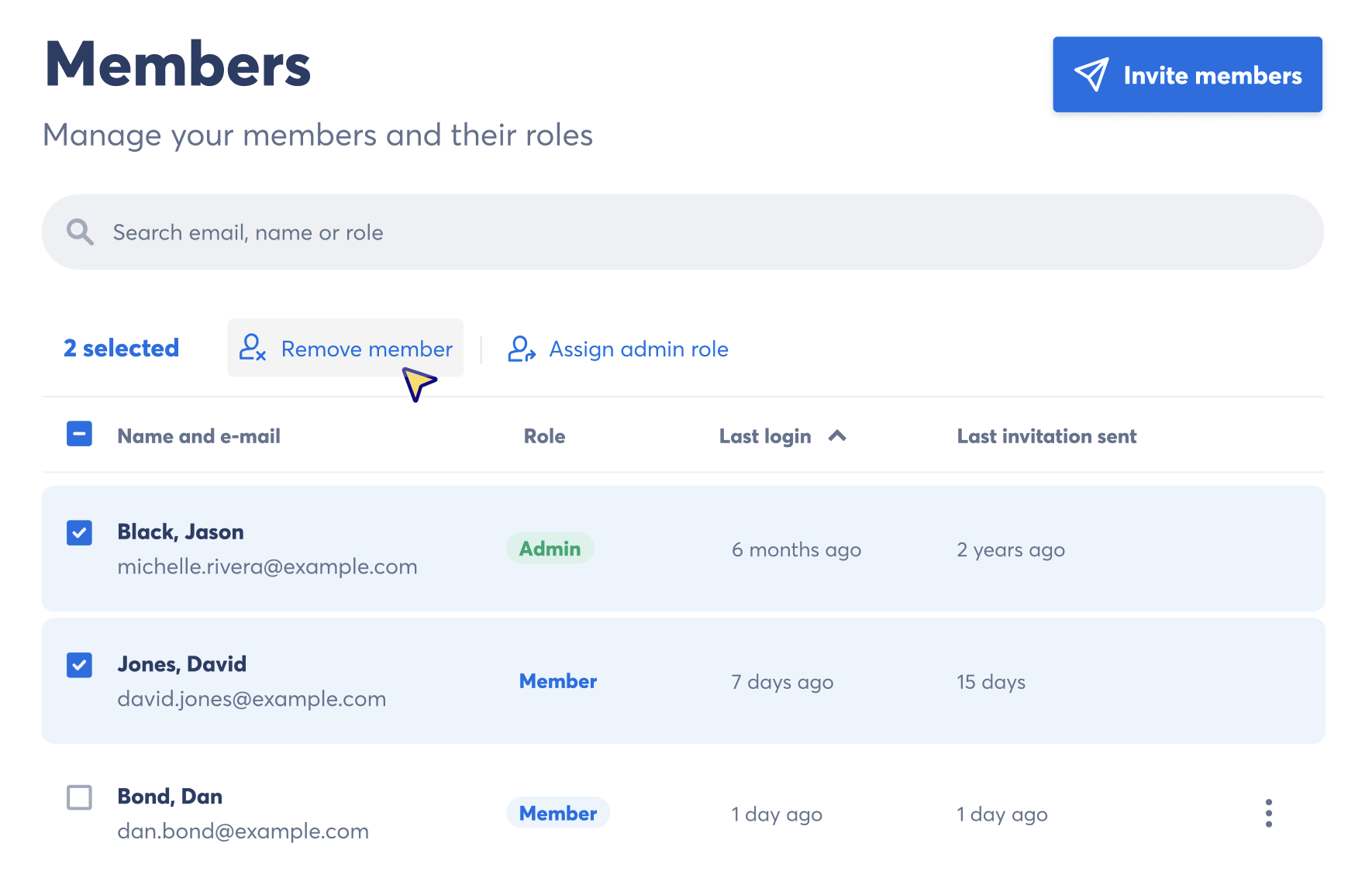The width and height of the screenshot is (1372, 888).
Task: Click the magnifying glass search icon
Action: click(80, 232)
